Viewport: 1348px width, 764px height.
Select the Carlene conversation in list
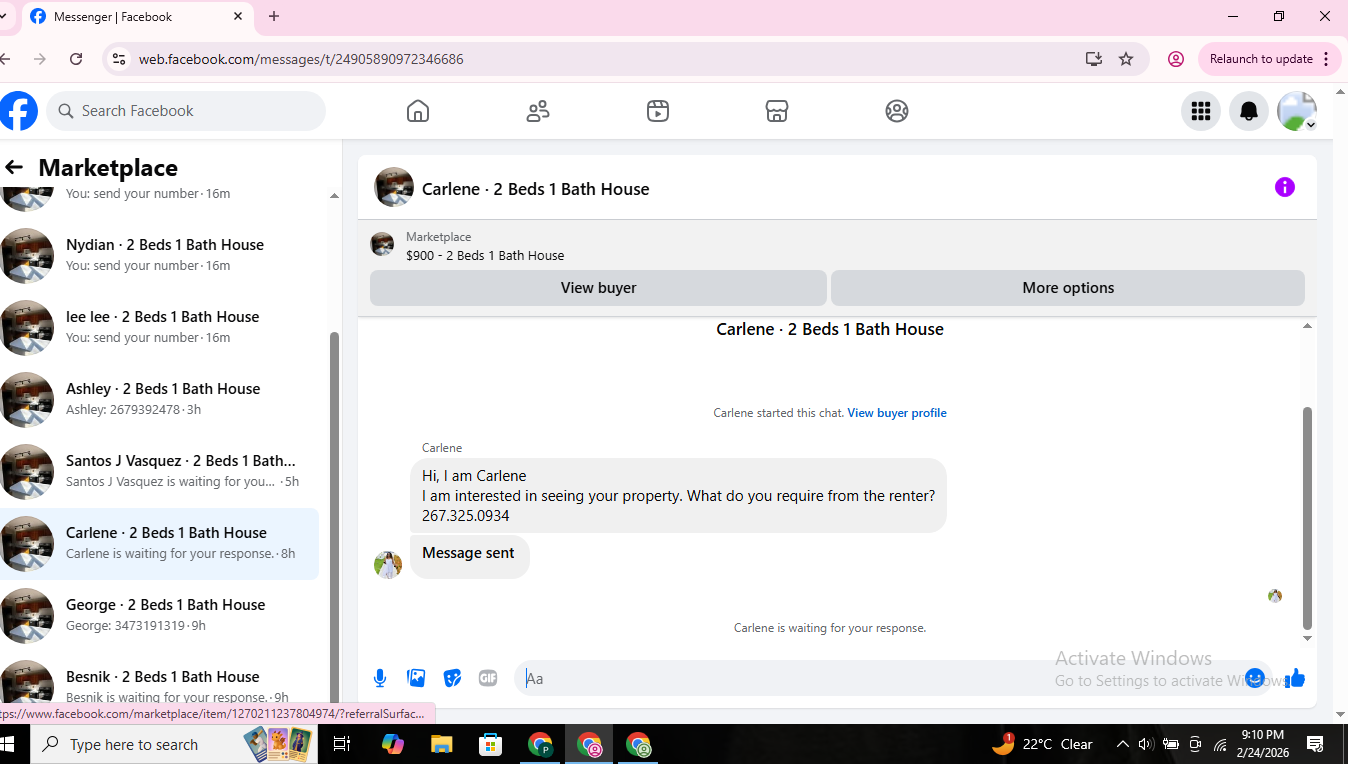[x=160, y=543]
